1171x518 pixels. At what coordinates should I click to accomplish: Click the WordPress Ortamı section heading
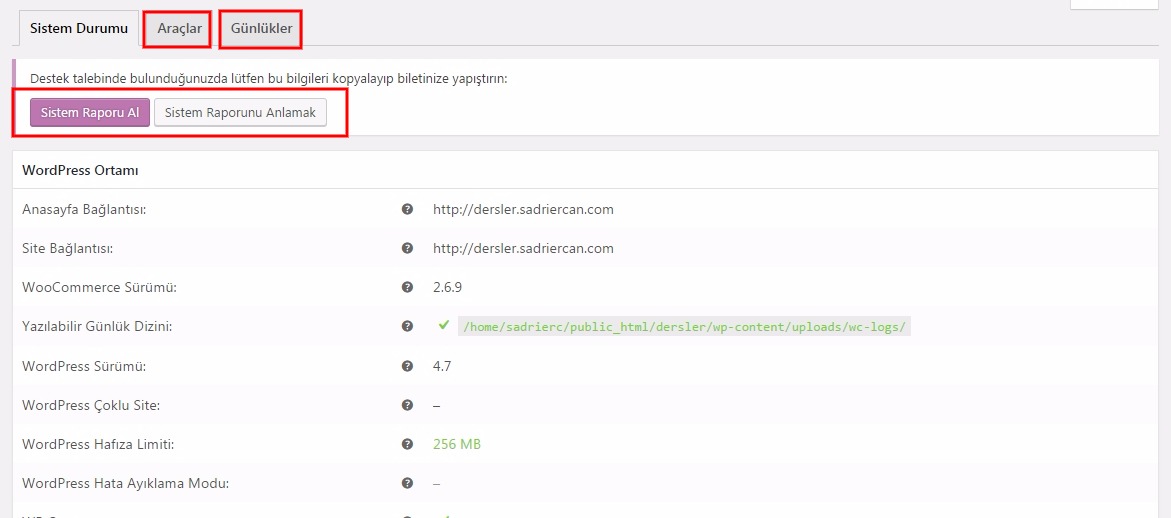81,170
